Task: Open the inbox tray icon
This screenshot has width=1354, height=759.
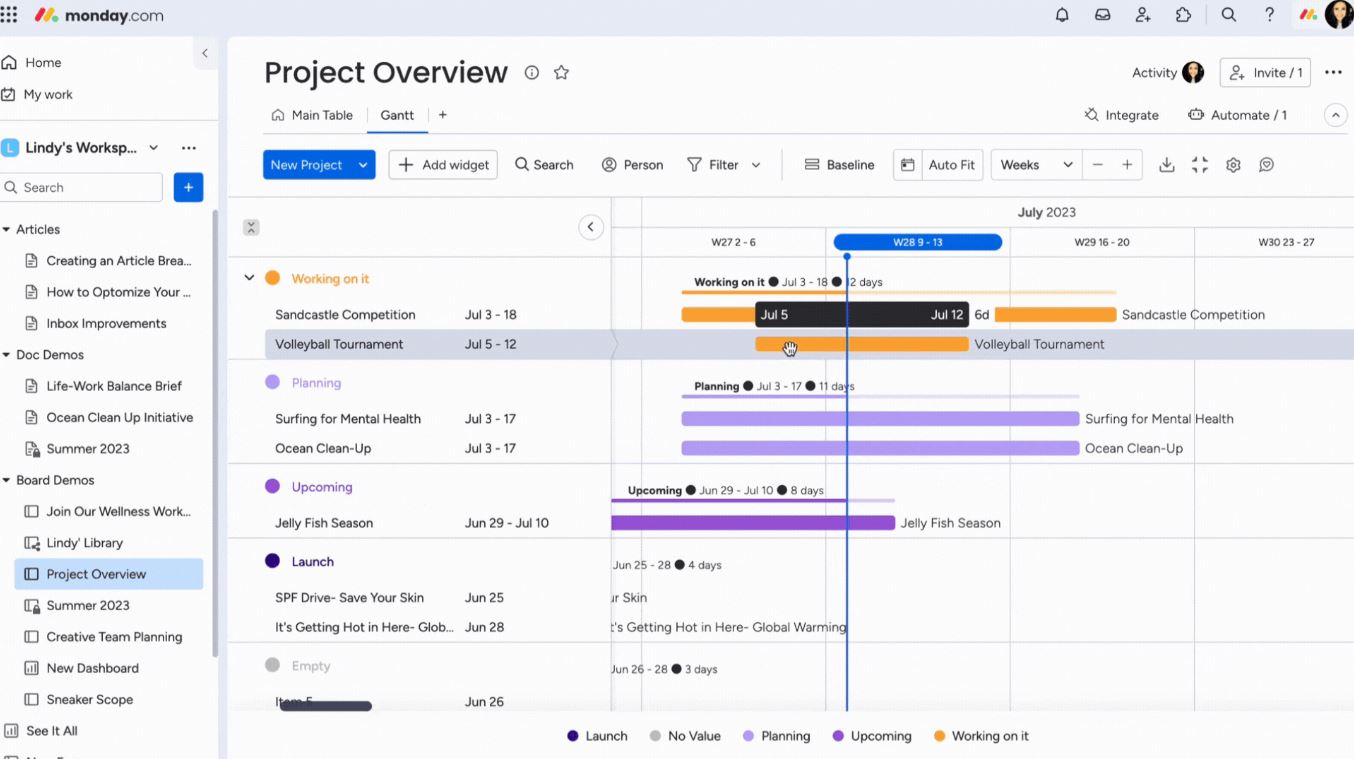Action: click(1102, 15)
